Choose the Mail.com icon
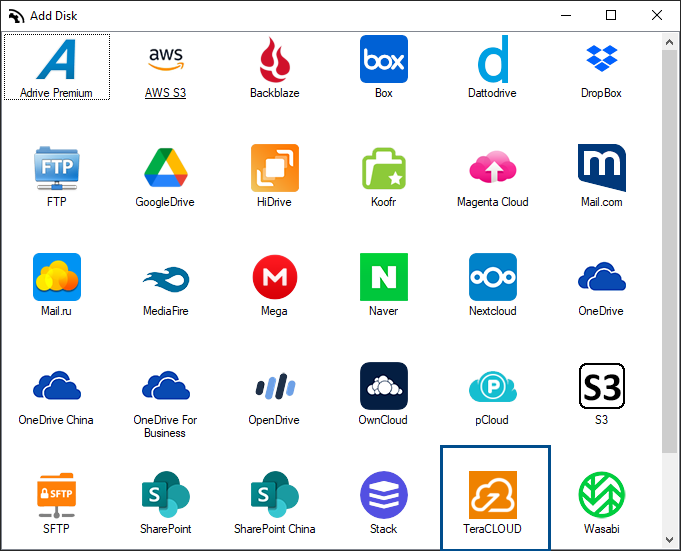This screenshot has height=551, width=681. 602,168
